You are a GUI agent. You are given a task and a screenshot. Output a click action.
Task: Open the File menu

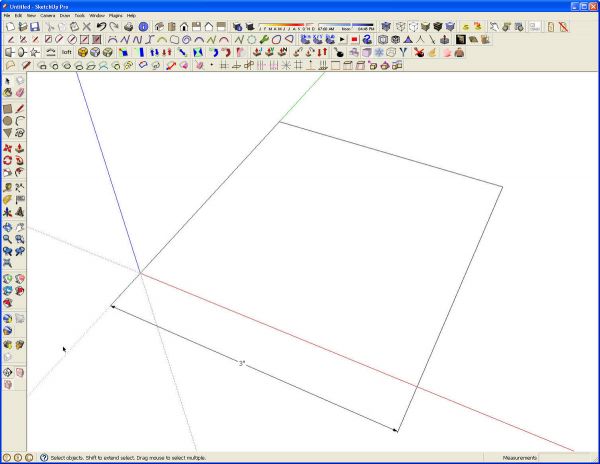point(7,16)
